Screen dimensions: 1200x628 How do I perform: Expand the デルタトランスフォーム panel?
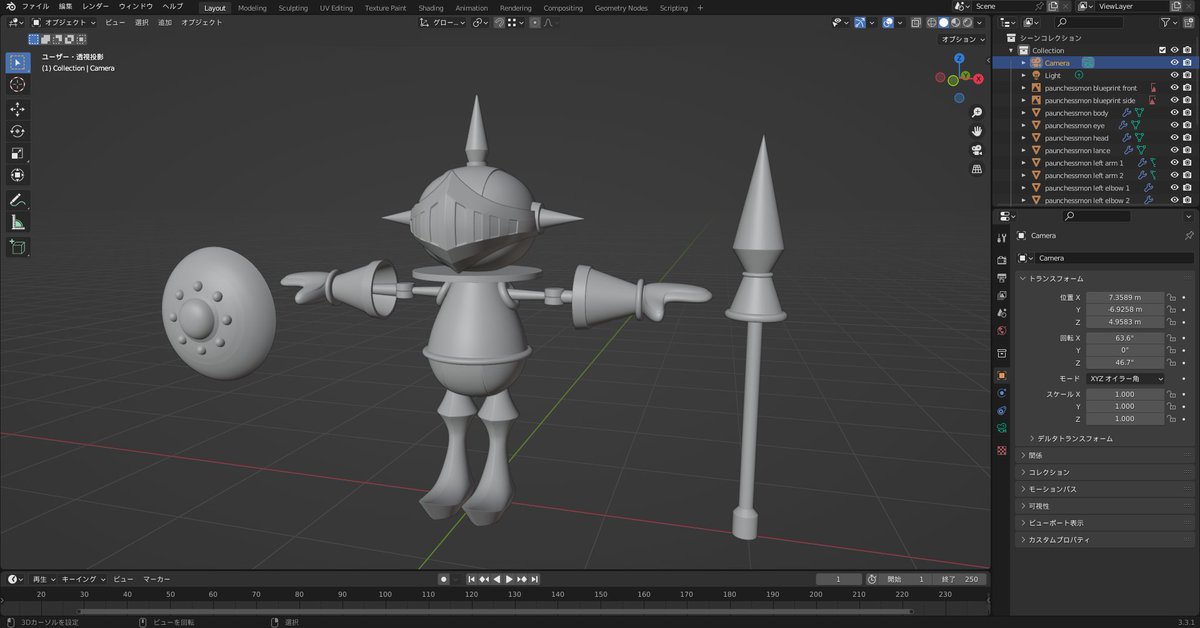point(1075,438)
